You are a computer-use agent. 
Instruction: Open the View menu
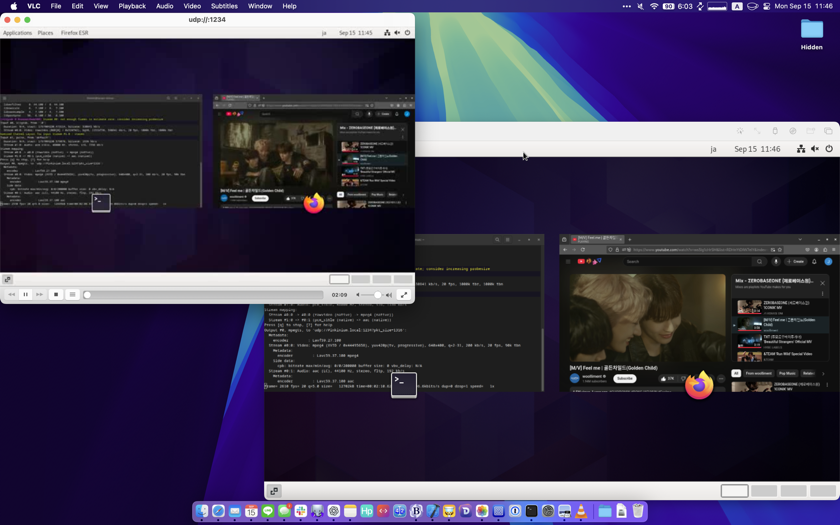101,6
